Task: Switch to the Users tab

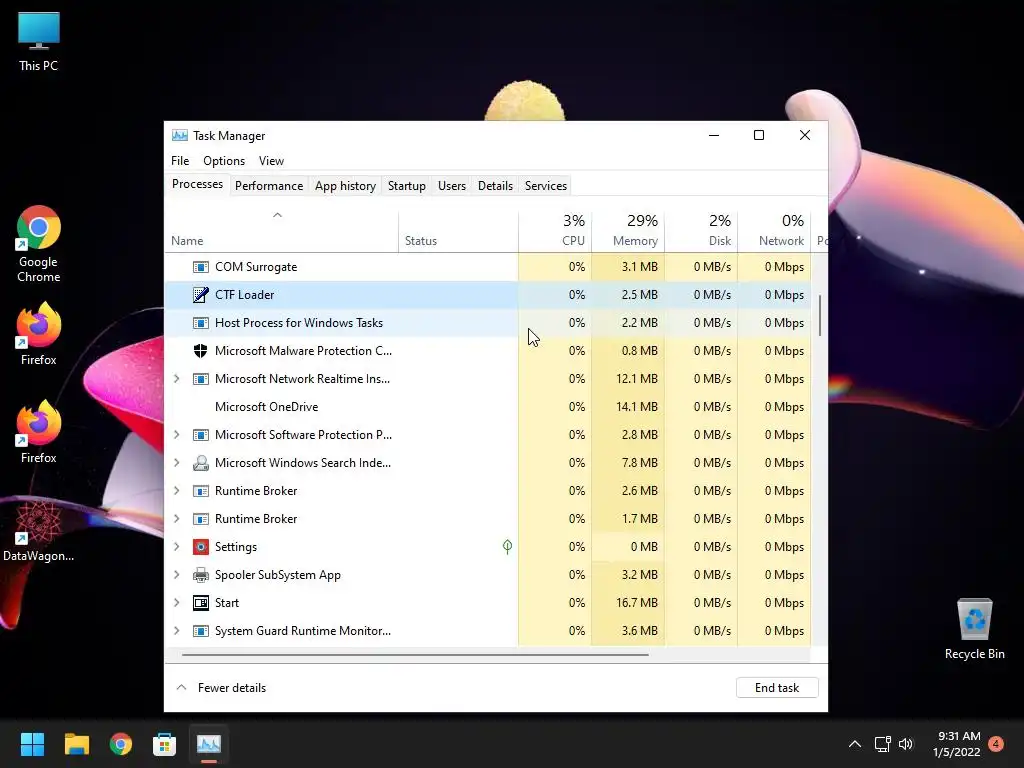Action: (452, 186)
